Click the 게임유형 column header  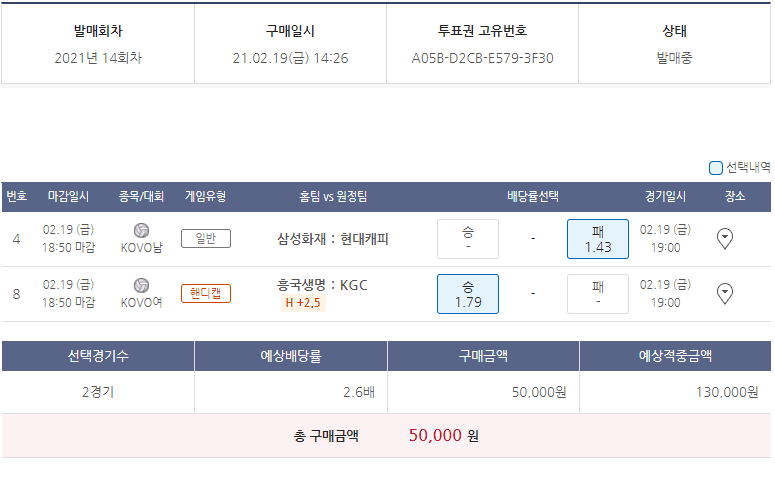pos(205,196)
